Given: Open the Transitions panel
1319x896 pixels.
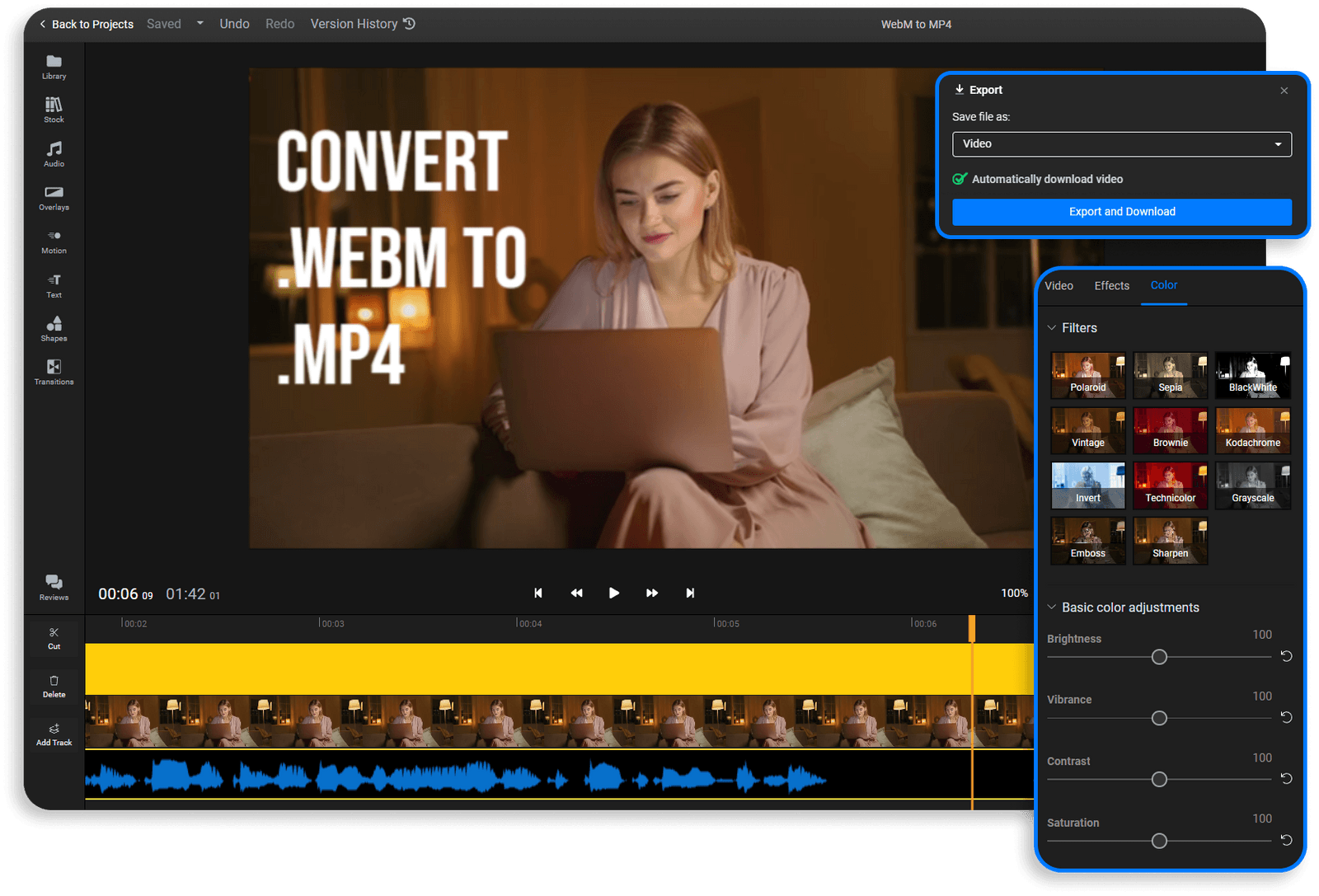Looking at the screenshot, I should (x=54, y=372).
